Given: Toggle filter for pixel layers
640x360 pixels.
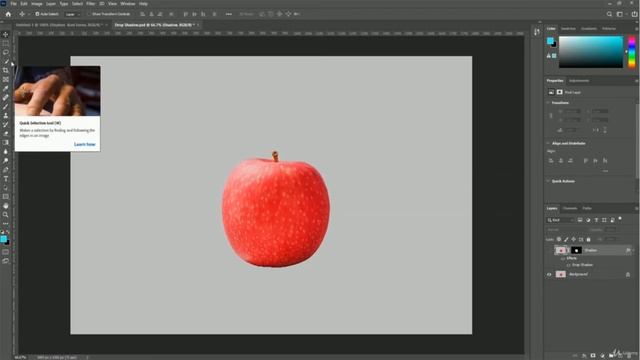Looking at the screenshot, I should tap(580, 220).
